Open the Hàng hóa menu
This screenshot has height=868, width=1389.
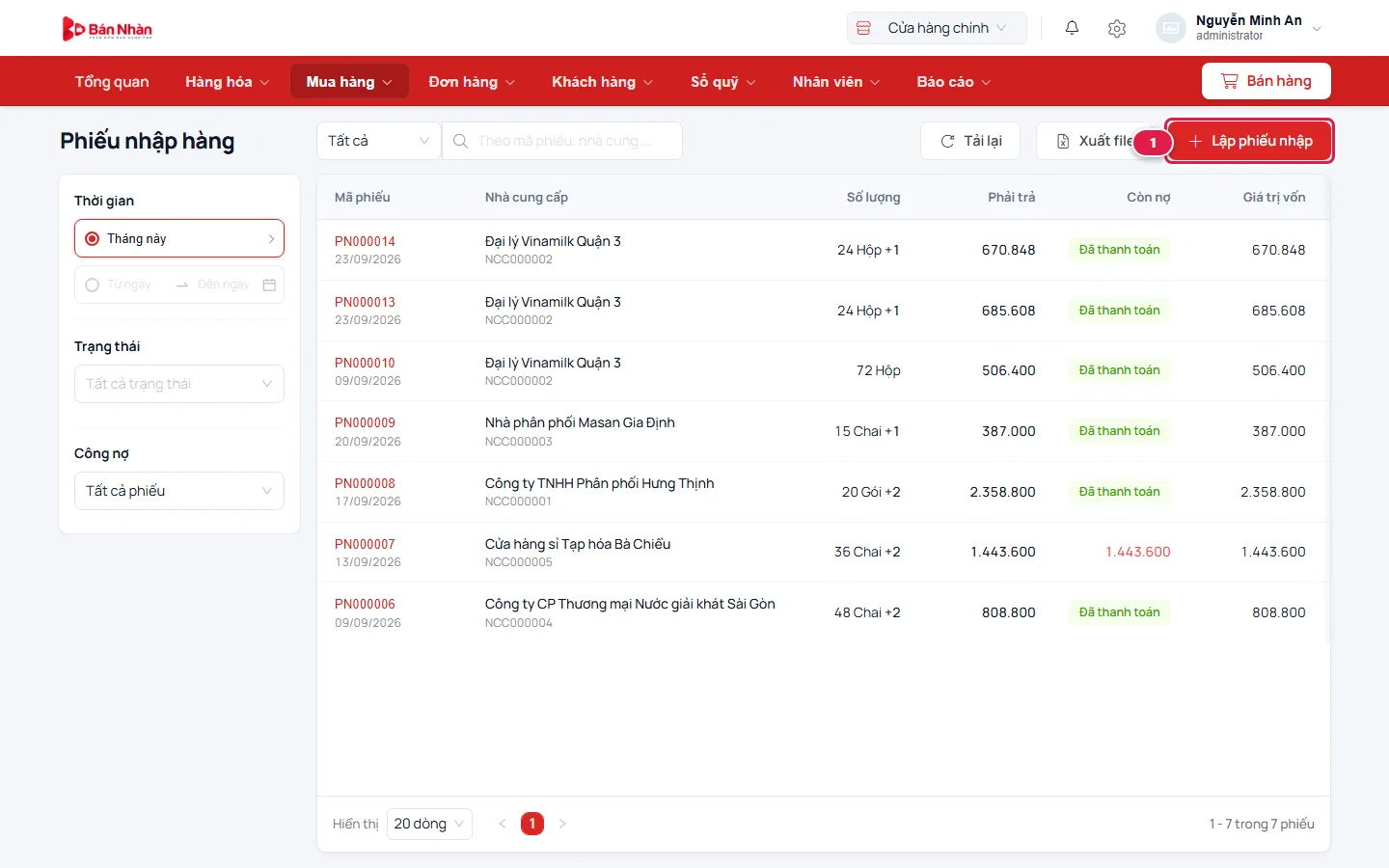click(x=227, y=82)
